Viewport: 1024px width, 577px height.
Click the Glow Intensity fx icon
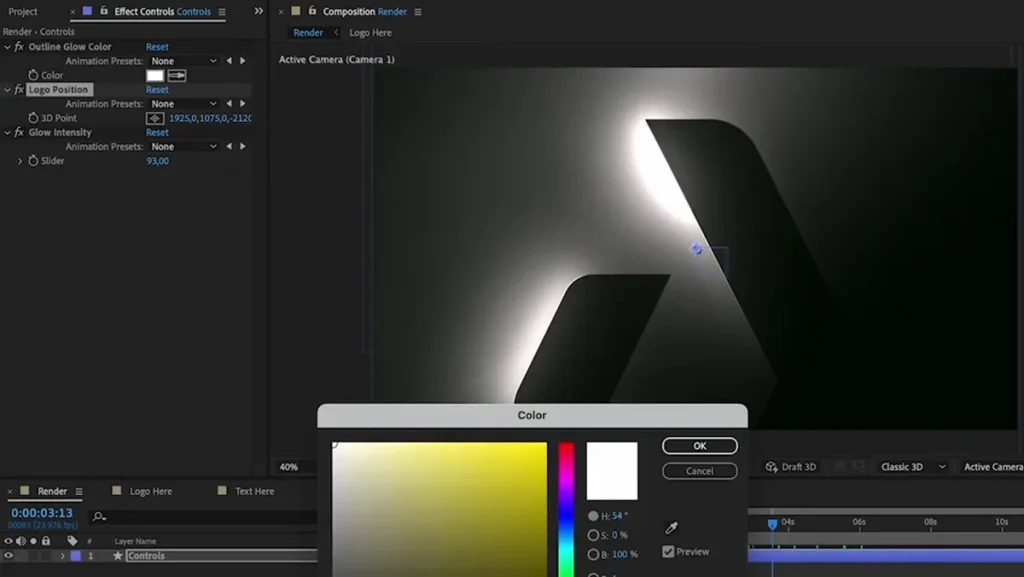(x=19, y=133)
